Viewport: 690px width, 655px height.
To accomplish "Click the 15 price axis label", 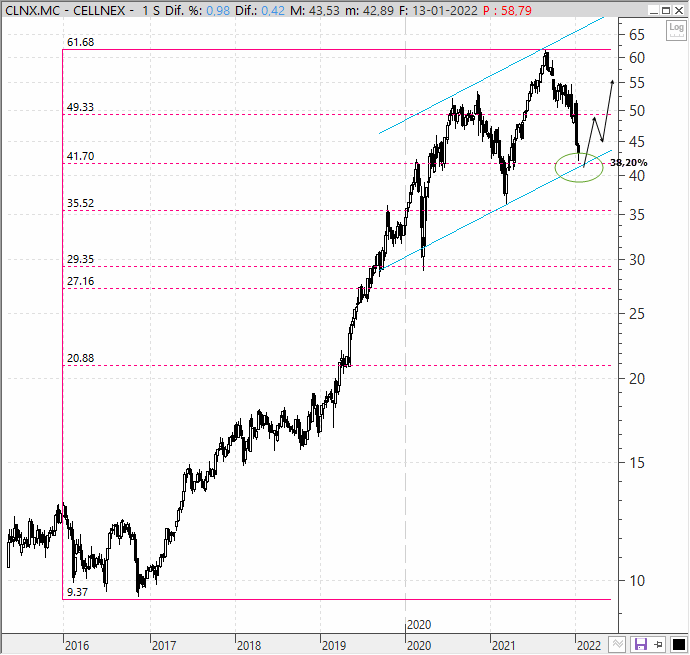I will point(637,463).
